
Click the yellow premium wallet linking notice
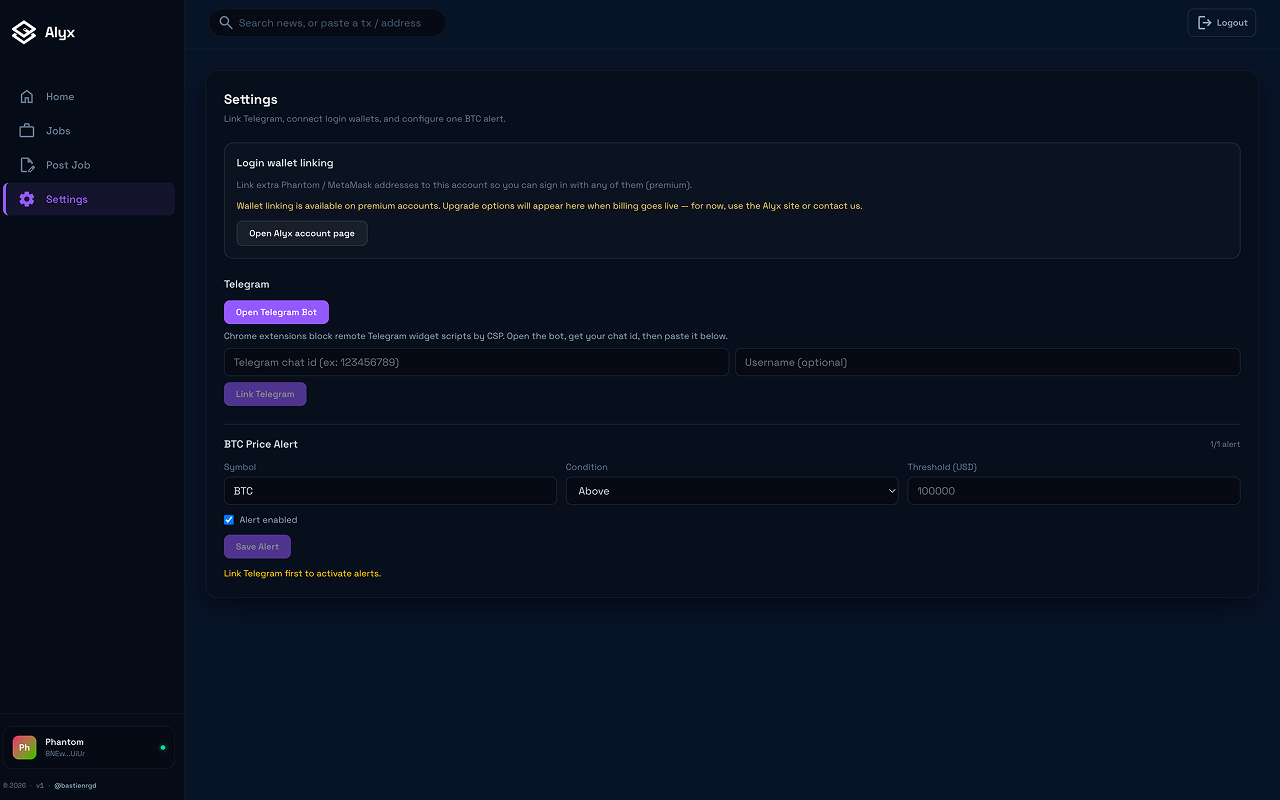coord(549,206)
